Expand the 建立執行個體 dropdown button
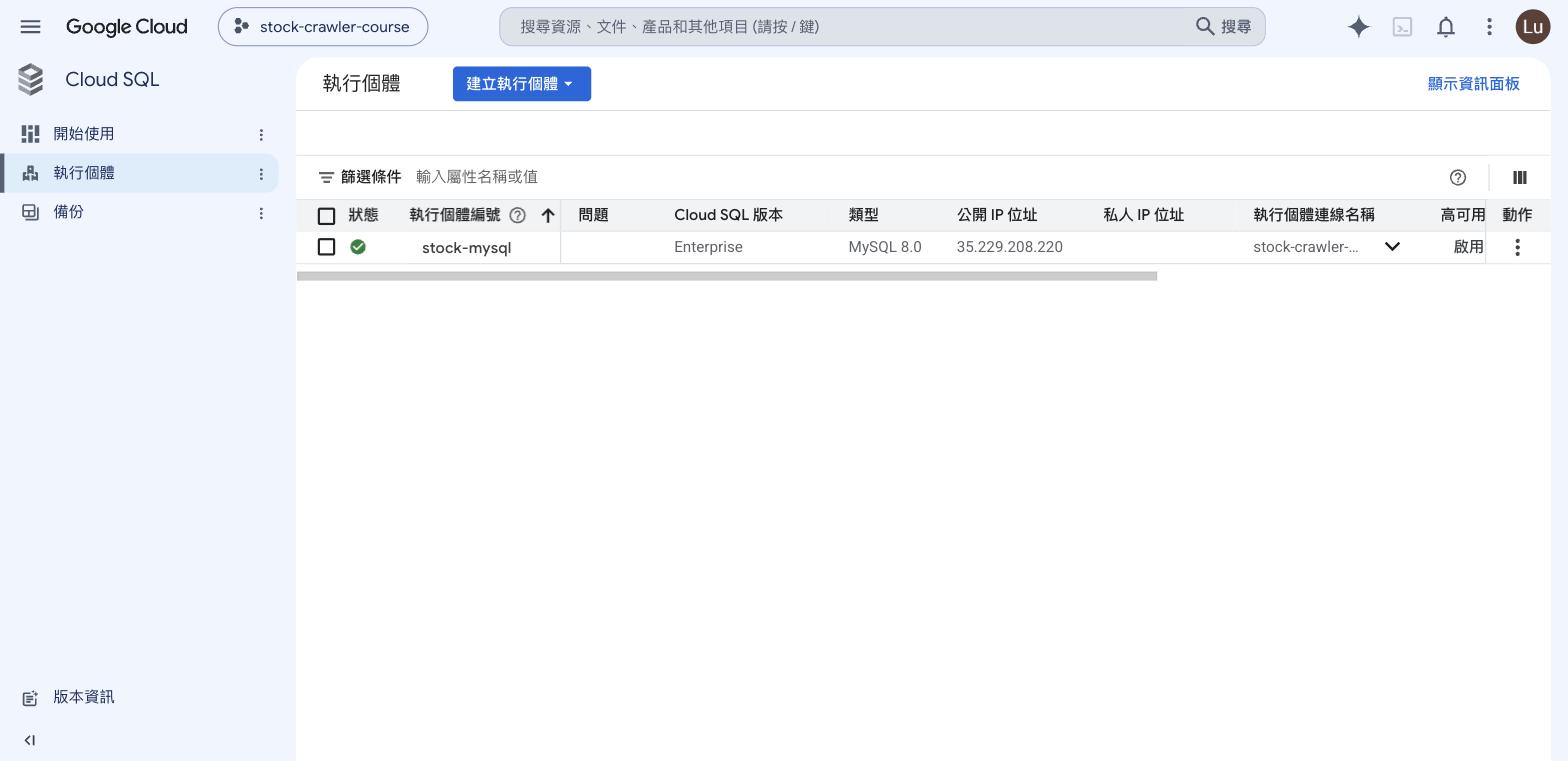The width and height of the screenshot is (1568, 761). (x=522, y=84)
